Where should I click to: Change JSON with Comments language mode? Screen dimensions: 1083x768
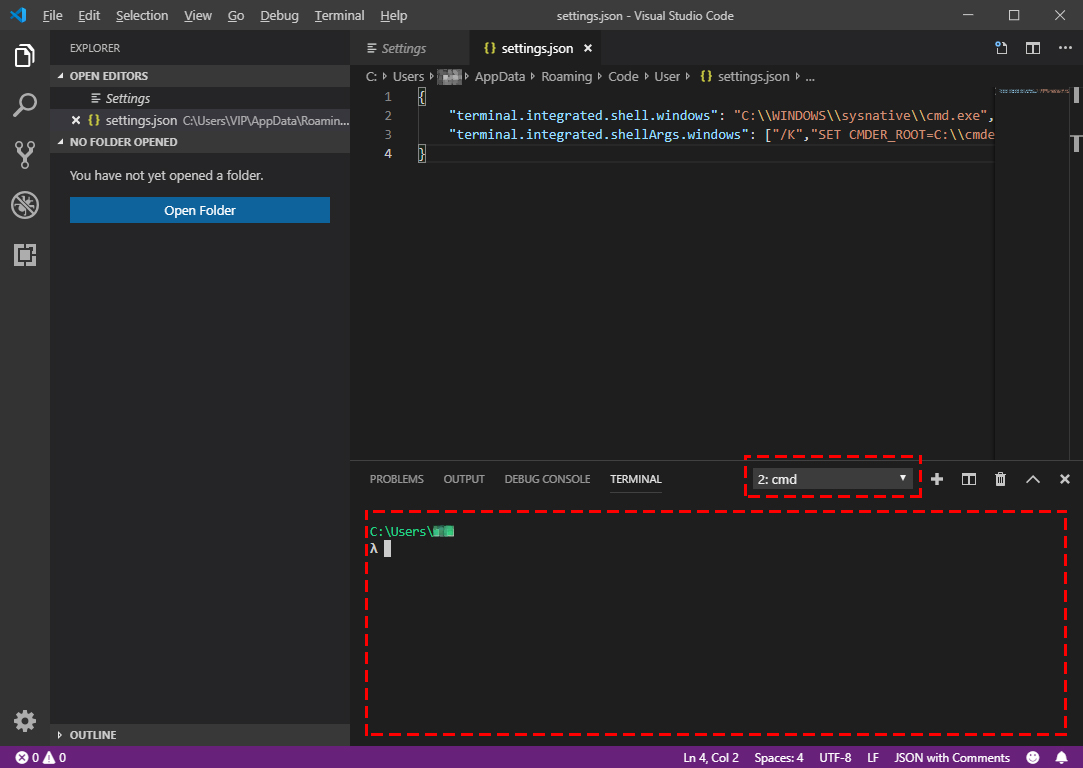952,758
